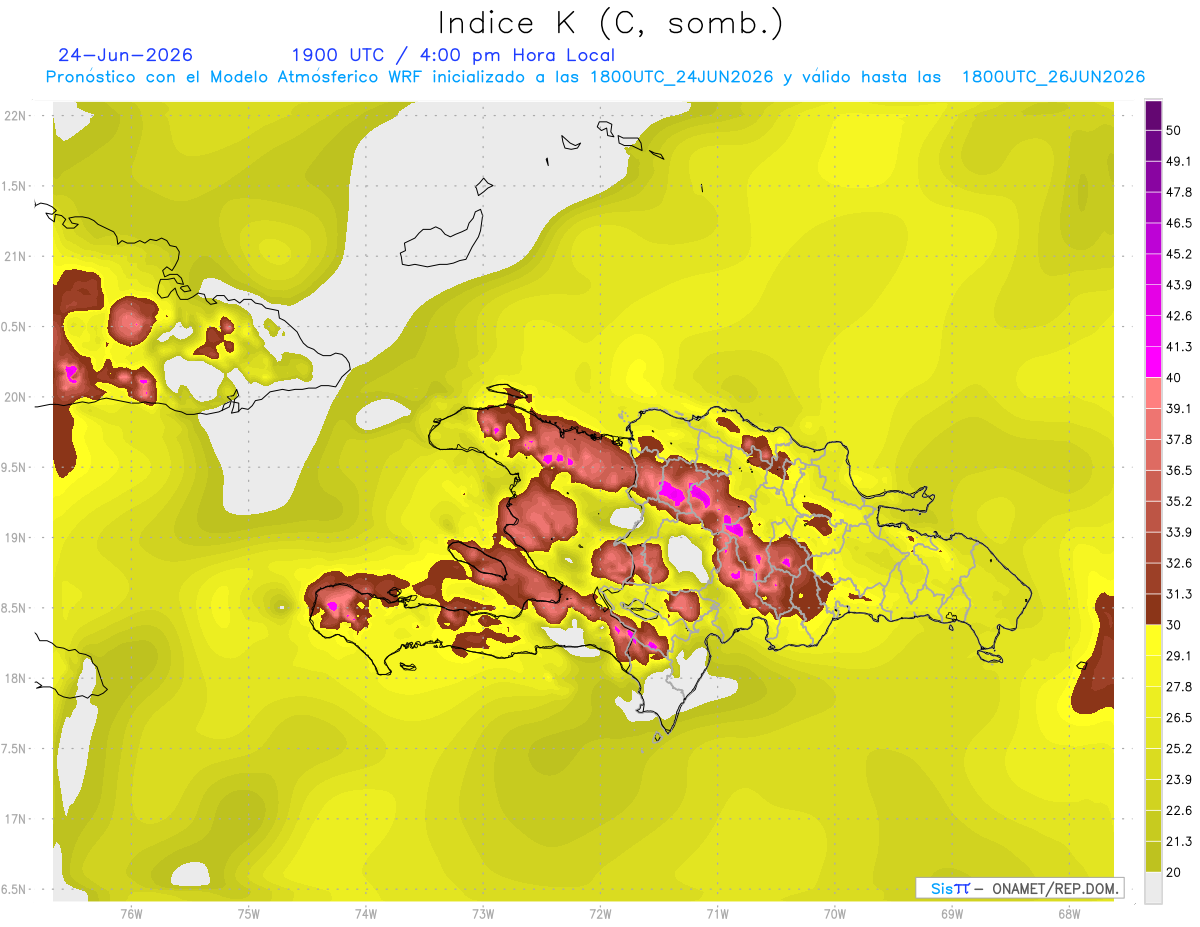Click the legend value "31.3"

(1179, 594)
